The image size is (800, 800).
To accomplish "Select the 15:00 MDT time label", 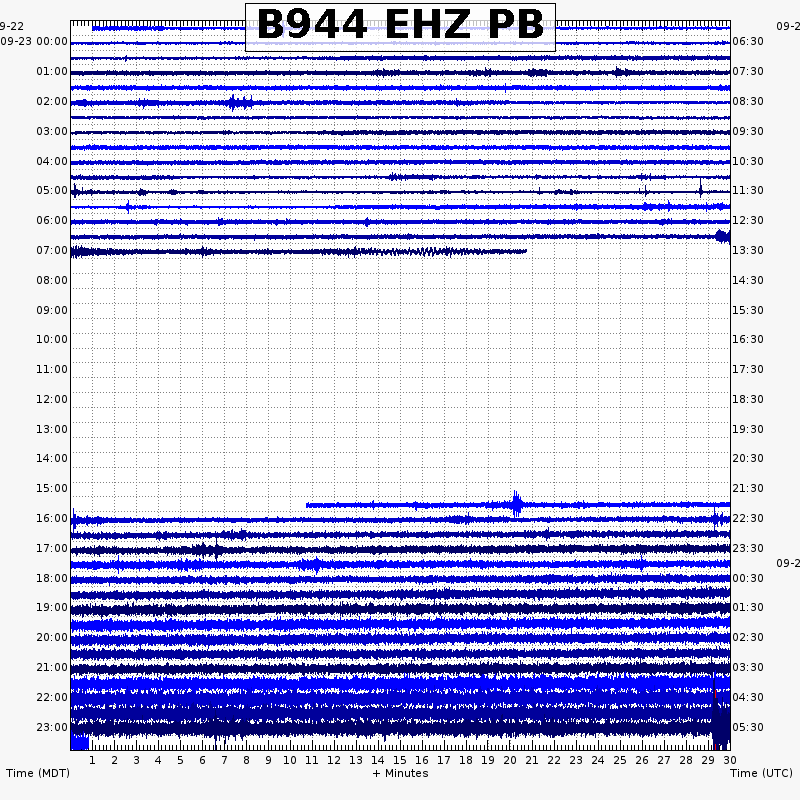I will tap(52, 488).
